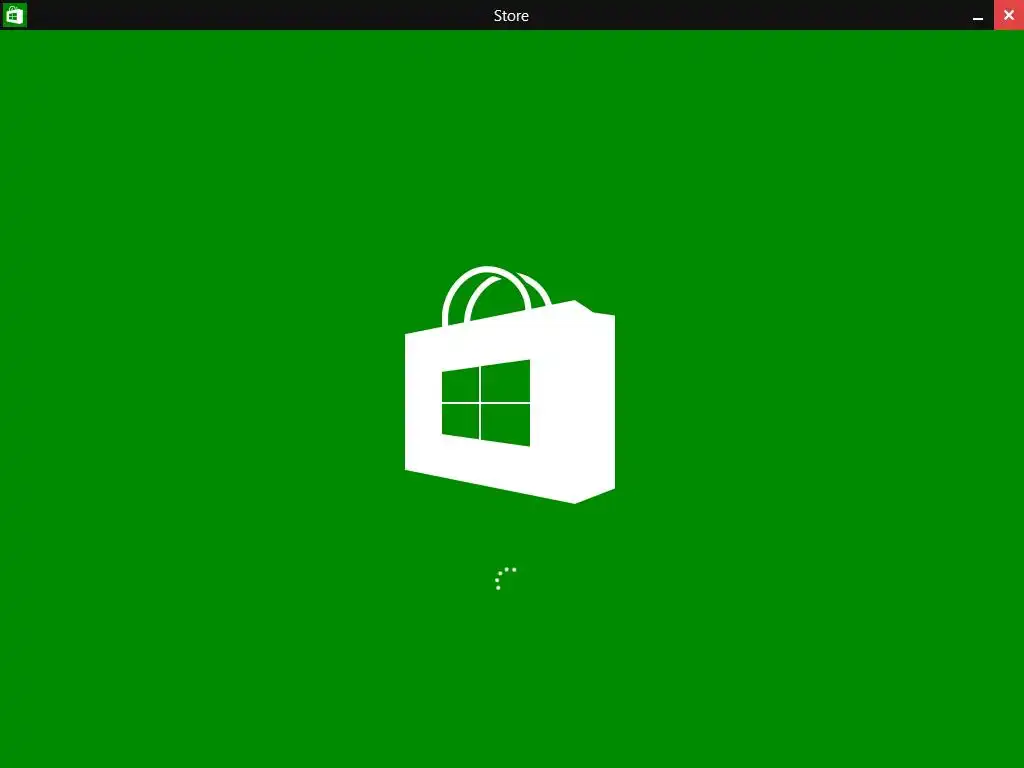The height and width of the screenshot is (768, 1024).
Task: Minimize the Store window
Action: [978, 16]
